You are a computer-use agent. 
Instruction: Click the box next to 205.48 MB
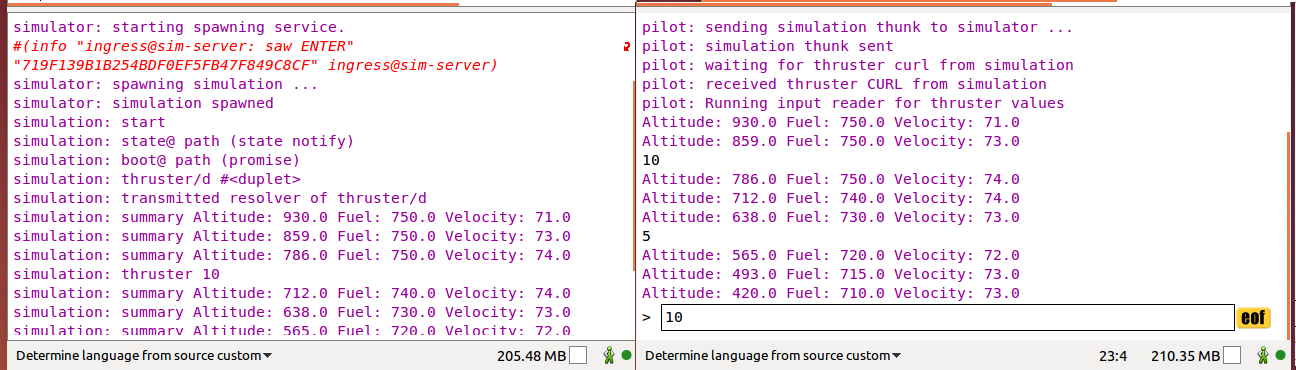[x=578, y=355]
